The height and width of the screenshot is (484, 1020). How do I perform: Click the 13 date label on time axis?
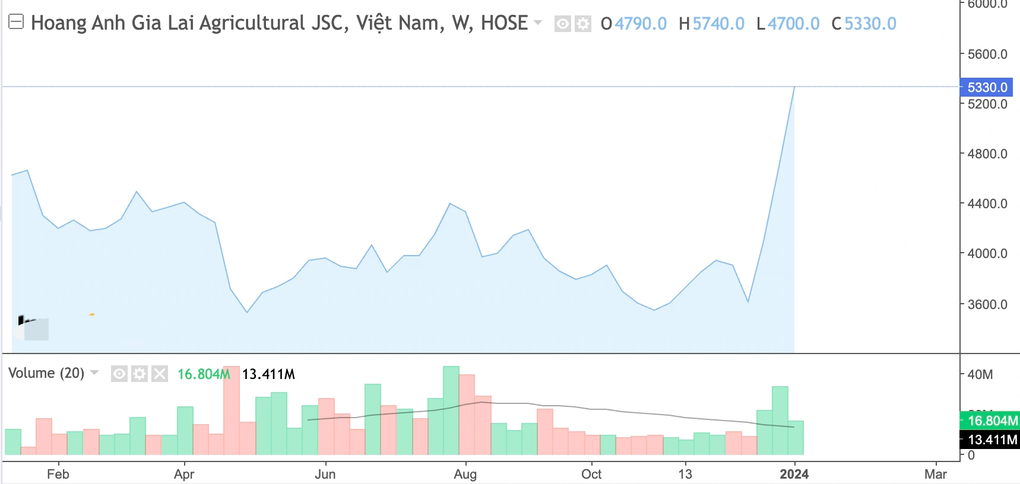[x=684, y=473]
